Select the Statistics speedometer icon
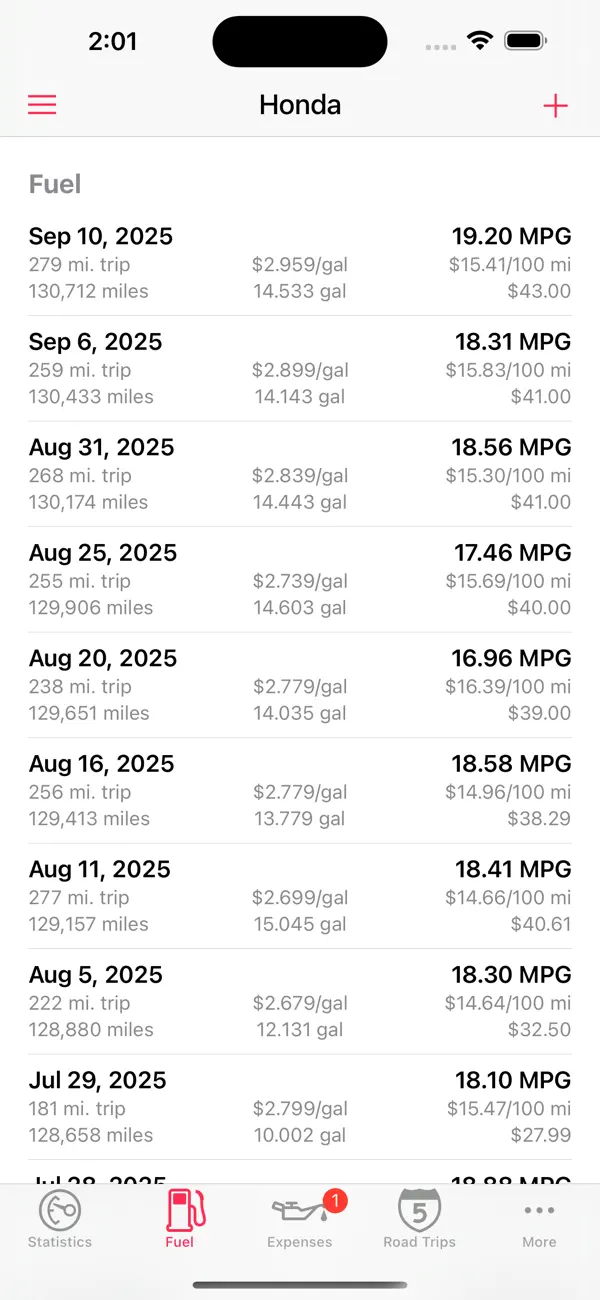The width and height of the screenshot is (600, 1300). coord(60,1209)
